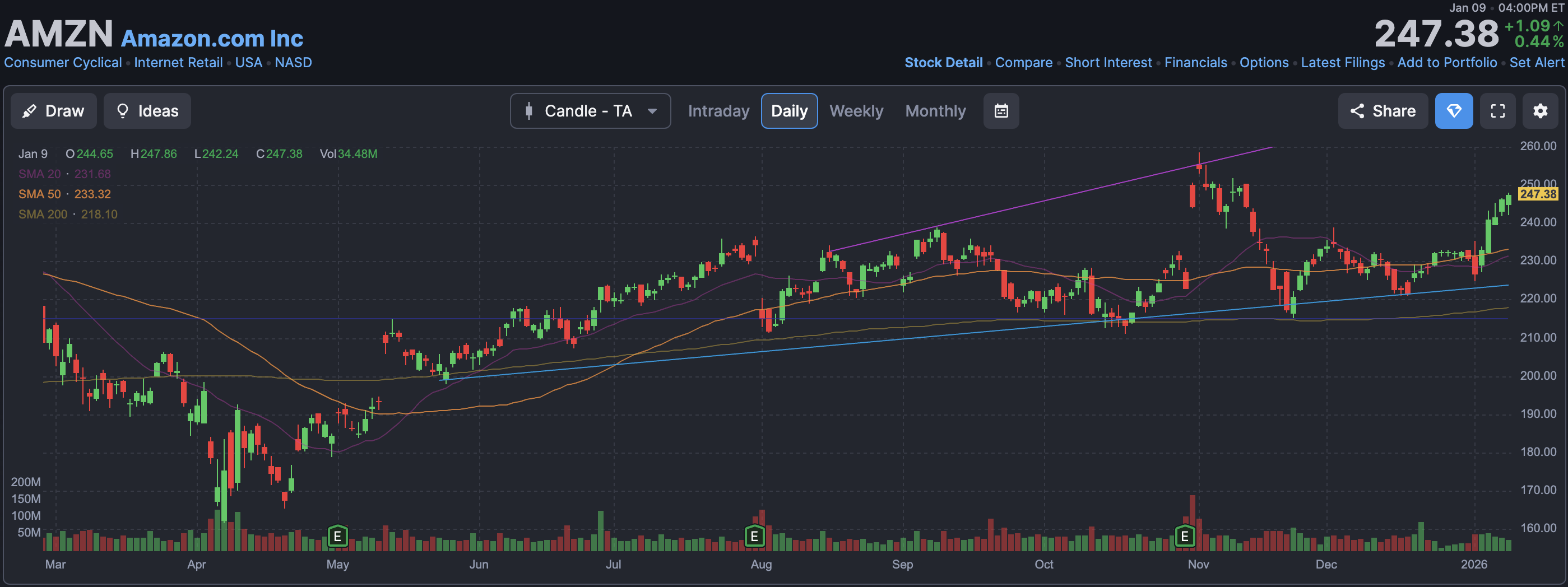The image size is (1568, 587).
Task: Open the NASD exchange link
Action: [294, 63]
